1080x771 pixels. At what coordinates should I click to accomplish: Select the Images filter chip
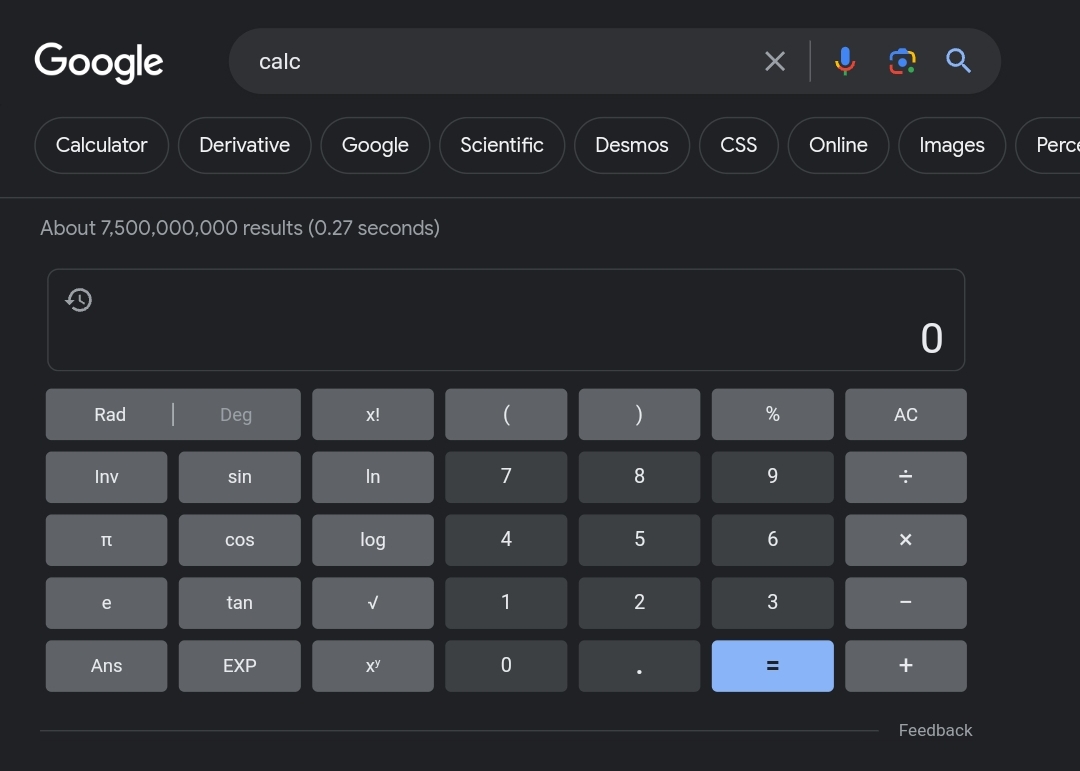point(951,145)
